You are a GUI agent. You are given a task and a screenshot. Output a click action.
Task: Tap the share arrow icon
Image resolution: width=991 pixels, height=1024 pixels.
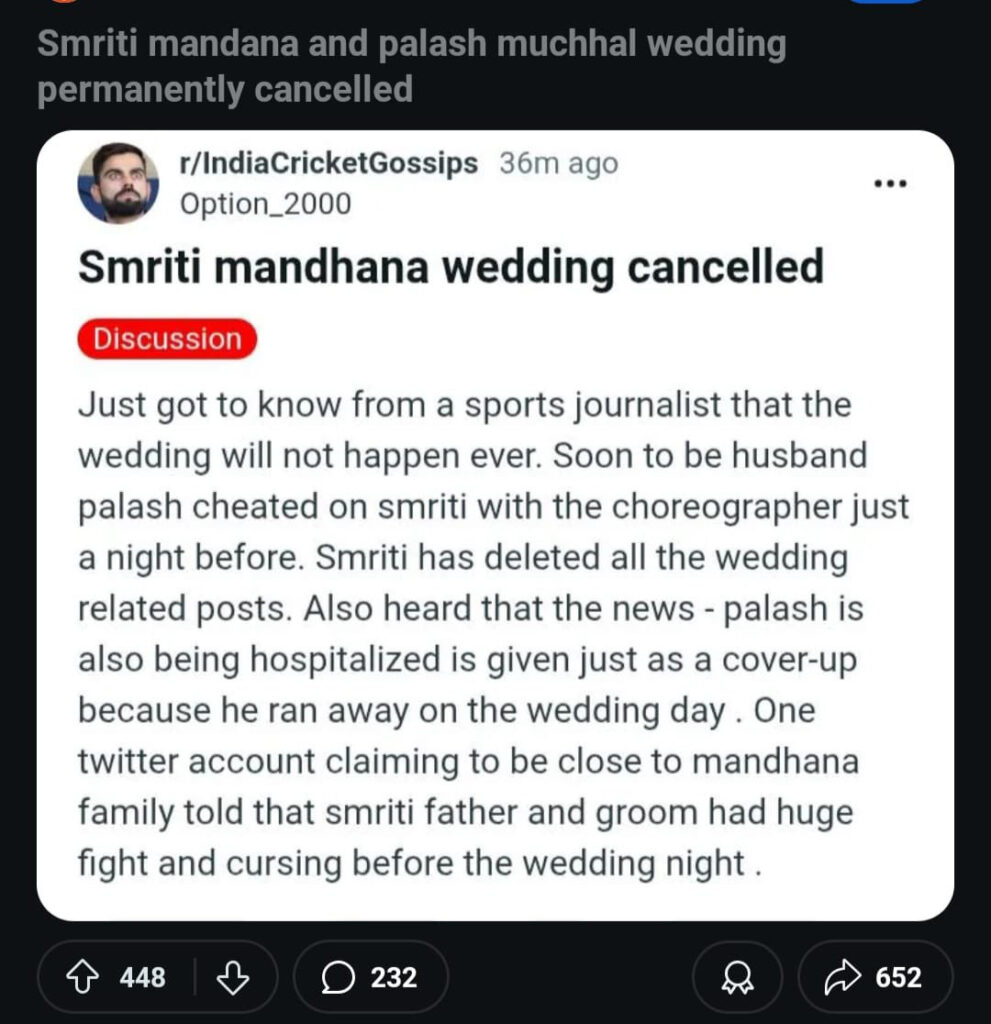842,977
